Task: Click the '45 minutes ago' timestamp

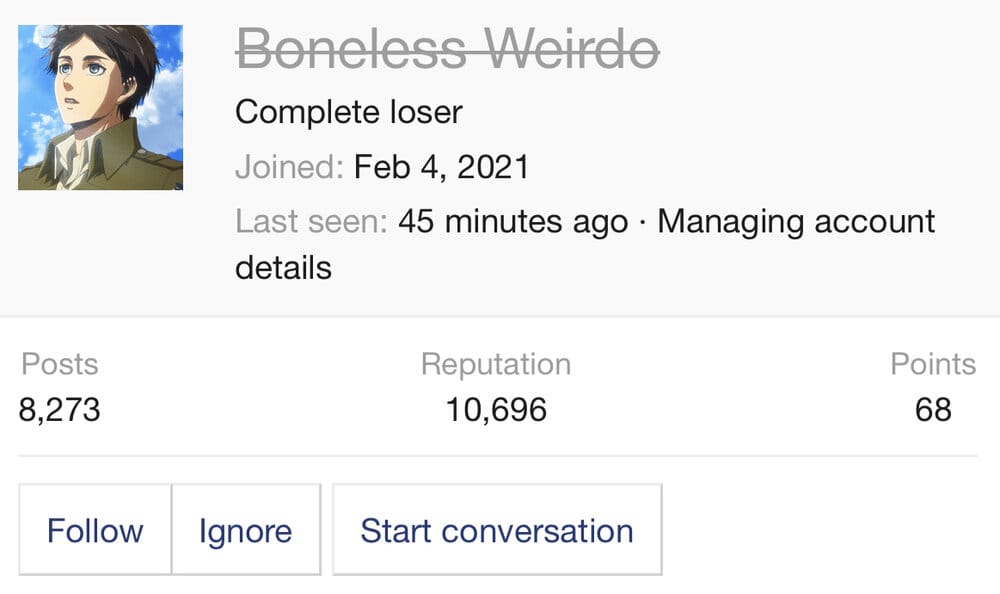Action: click(x=513, y=221)
